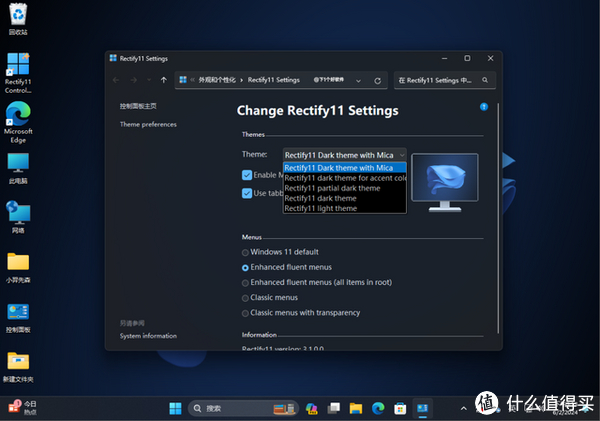Open the Recycle Bin desktop icon
Viewport: 600px width, 421px height.
point(18,19)
